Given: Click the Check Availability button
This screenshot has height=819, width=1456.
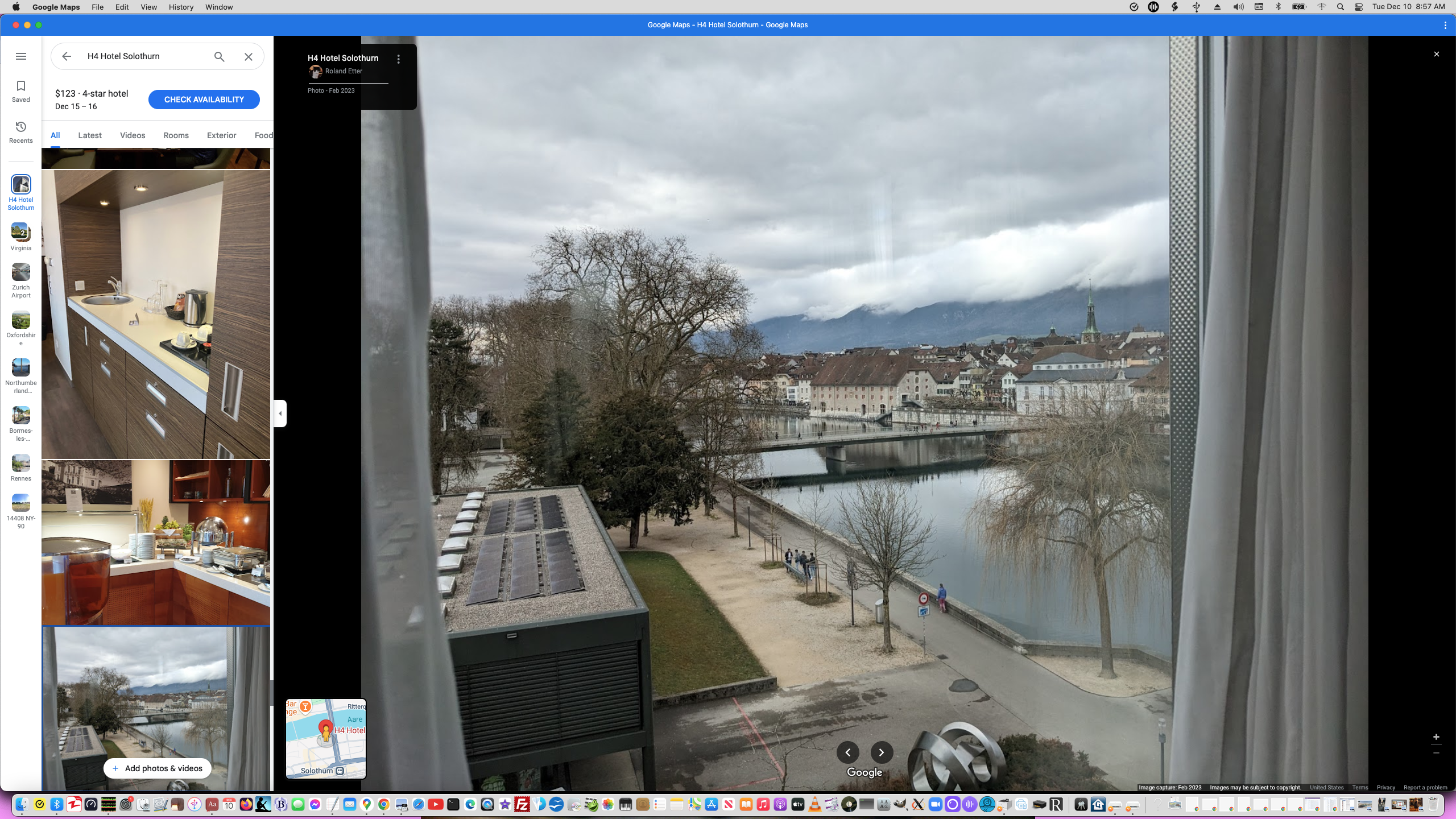Looking at the screenshot, I should pyautogui.click(x=204, y=100).
